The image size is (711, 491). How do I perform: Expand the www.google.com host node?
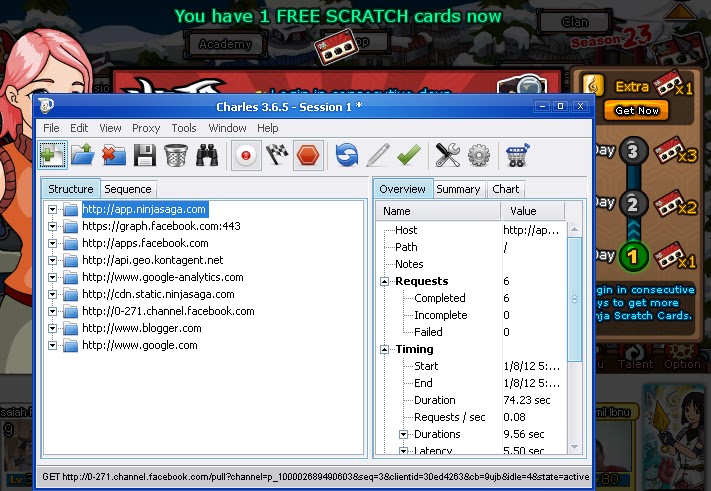pos(53,345)
